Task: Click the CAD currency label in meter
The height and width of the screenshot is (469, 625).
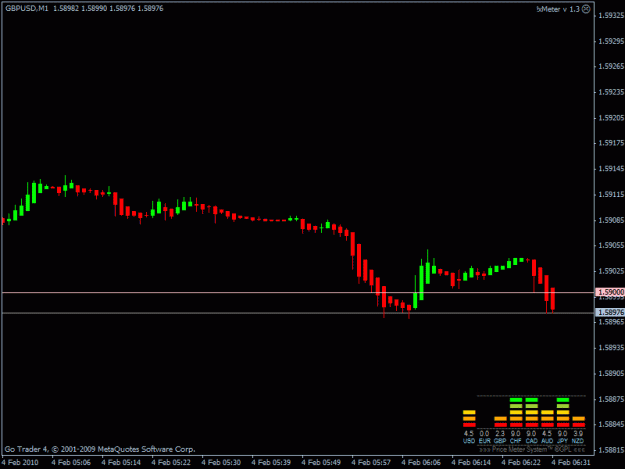Action: point(531,441)
